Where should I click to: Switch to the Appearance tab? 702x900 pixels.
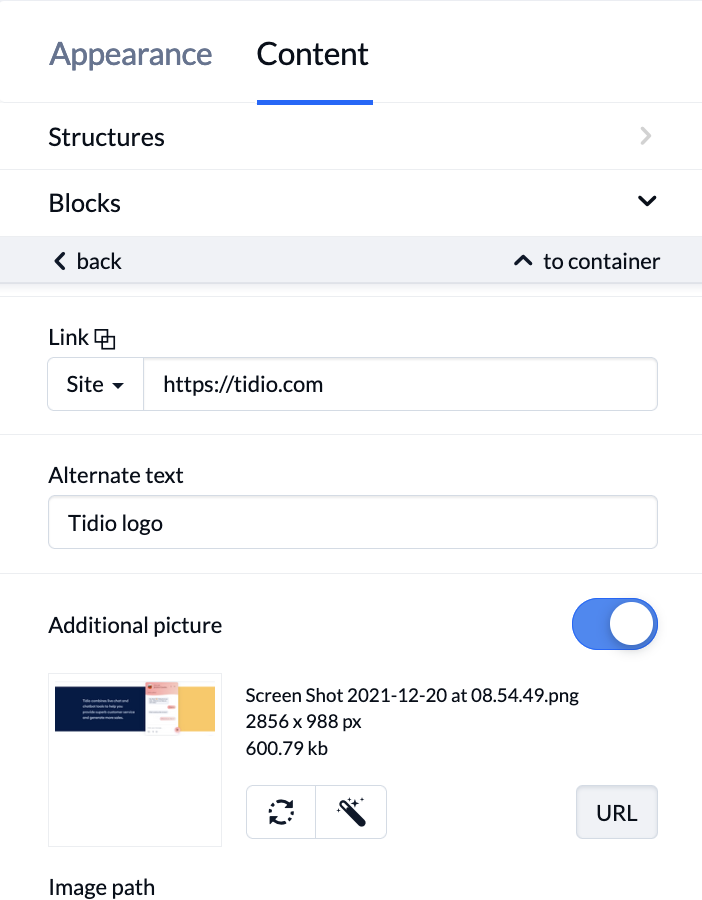[130, 55]
